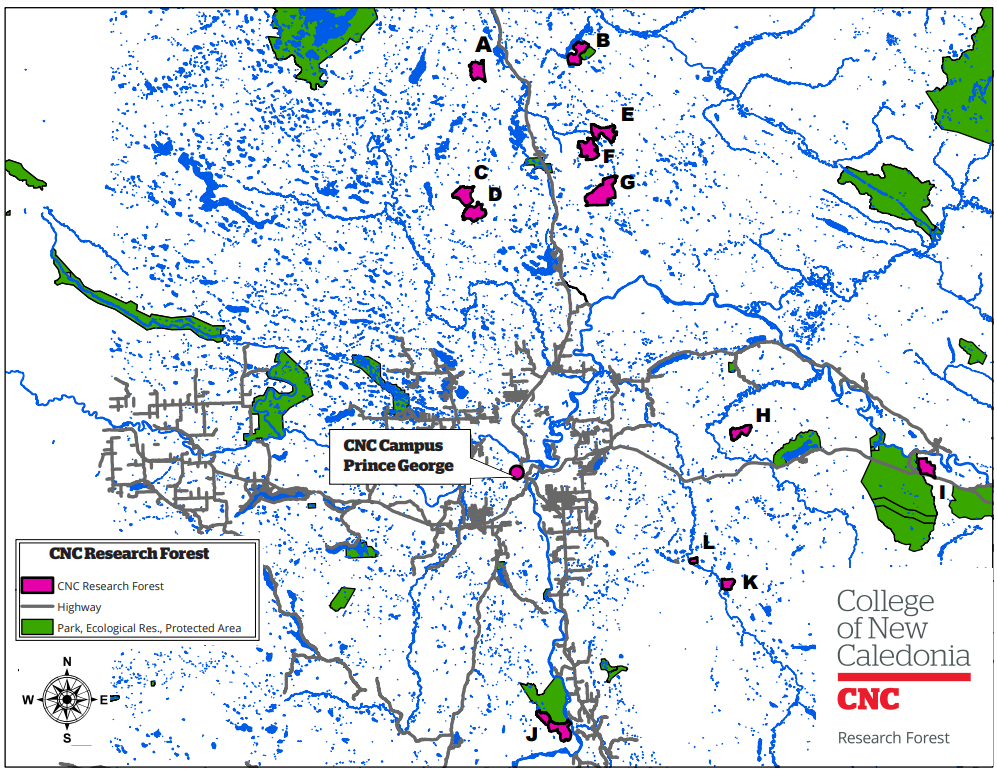Select the magenta CNC Research Forest legend swatch
Screen dimensions: 997x772
36,586
